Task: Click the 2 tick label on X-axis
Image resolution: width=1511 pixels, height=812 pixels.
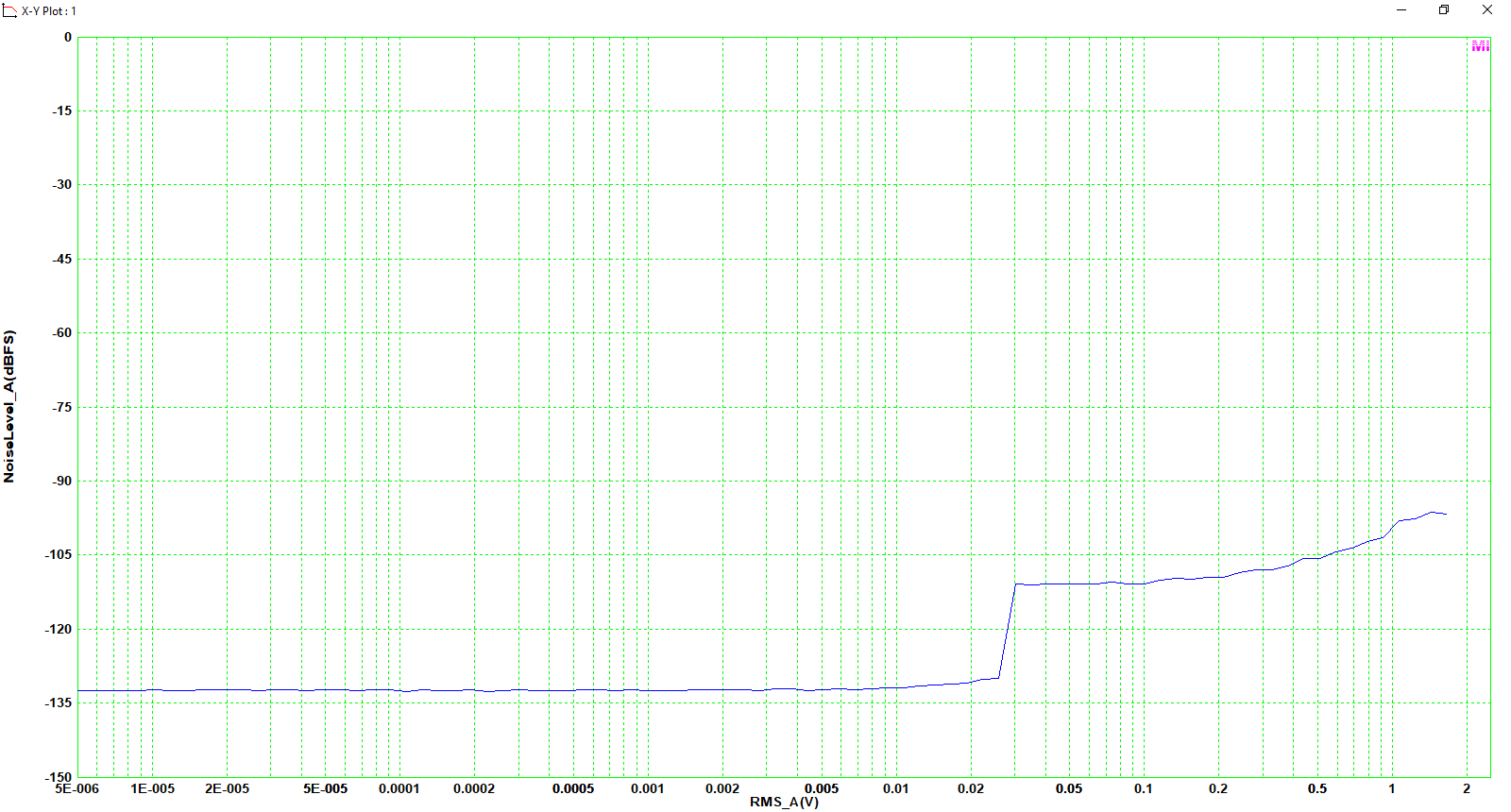Action: pos(1467,788)
